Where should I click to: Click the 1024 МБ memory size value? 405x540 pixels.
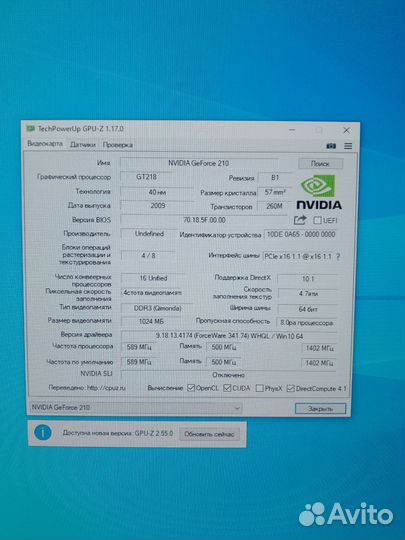point(151,321)
